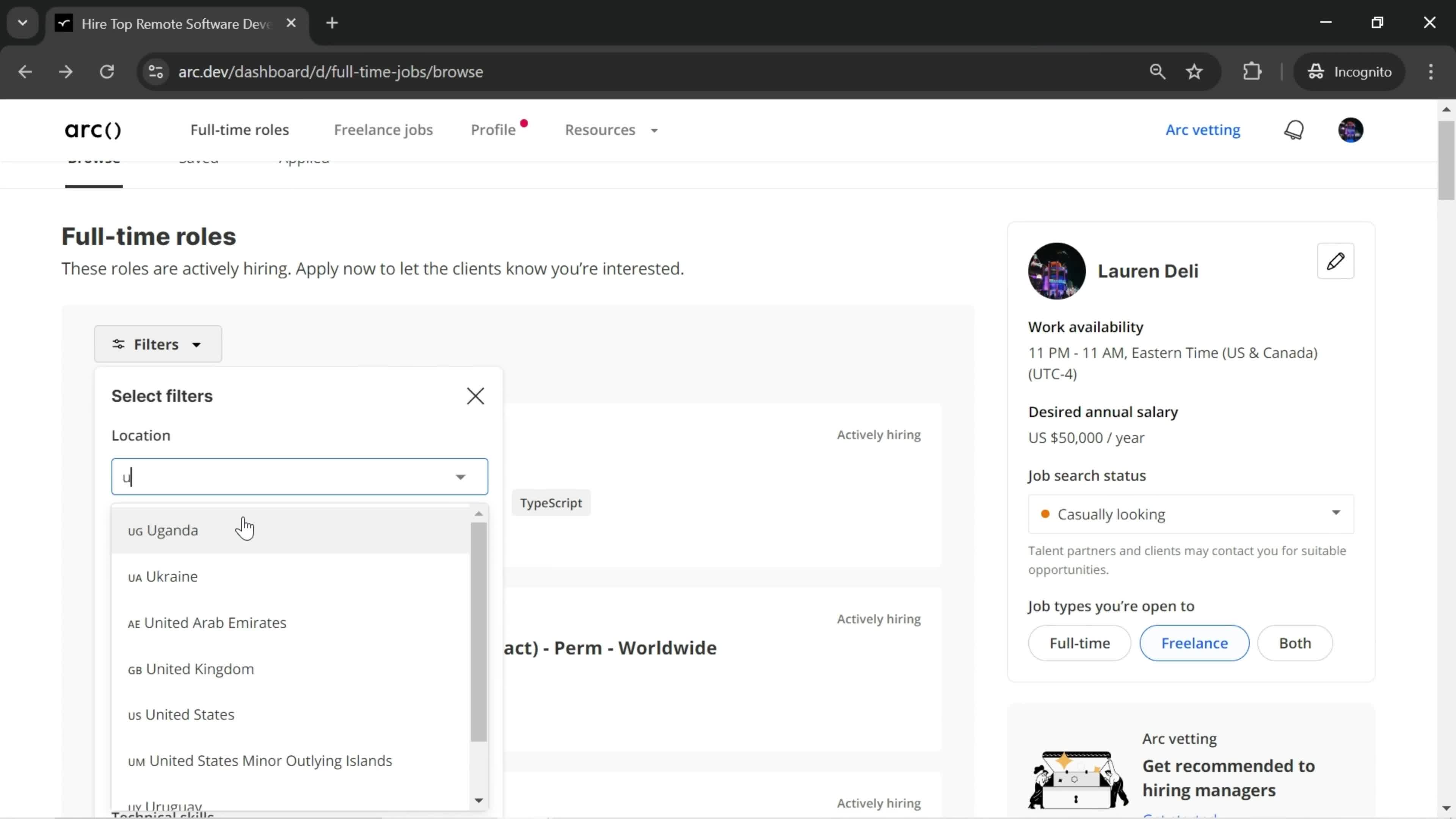Select Both job types
Image resolution: width=1456 pixels, height=819 pixels.
coord(1295,643)
